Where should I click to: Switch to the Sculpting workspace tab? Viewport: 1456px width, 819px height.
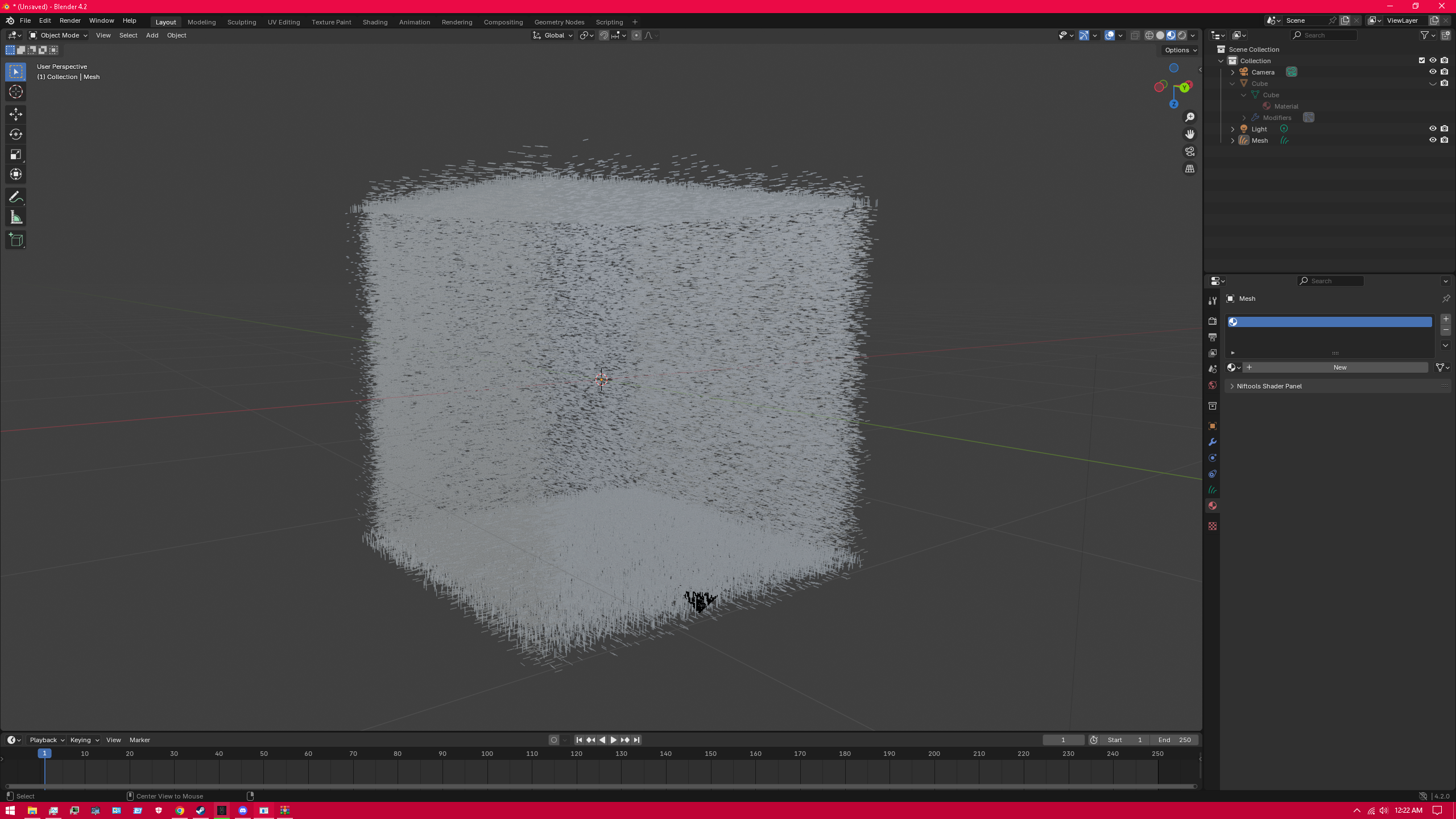click(241, 22)
